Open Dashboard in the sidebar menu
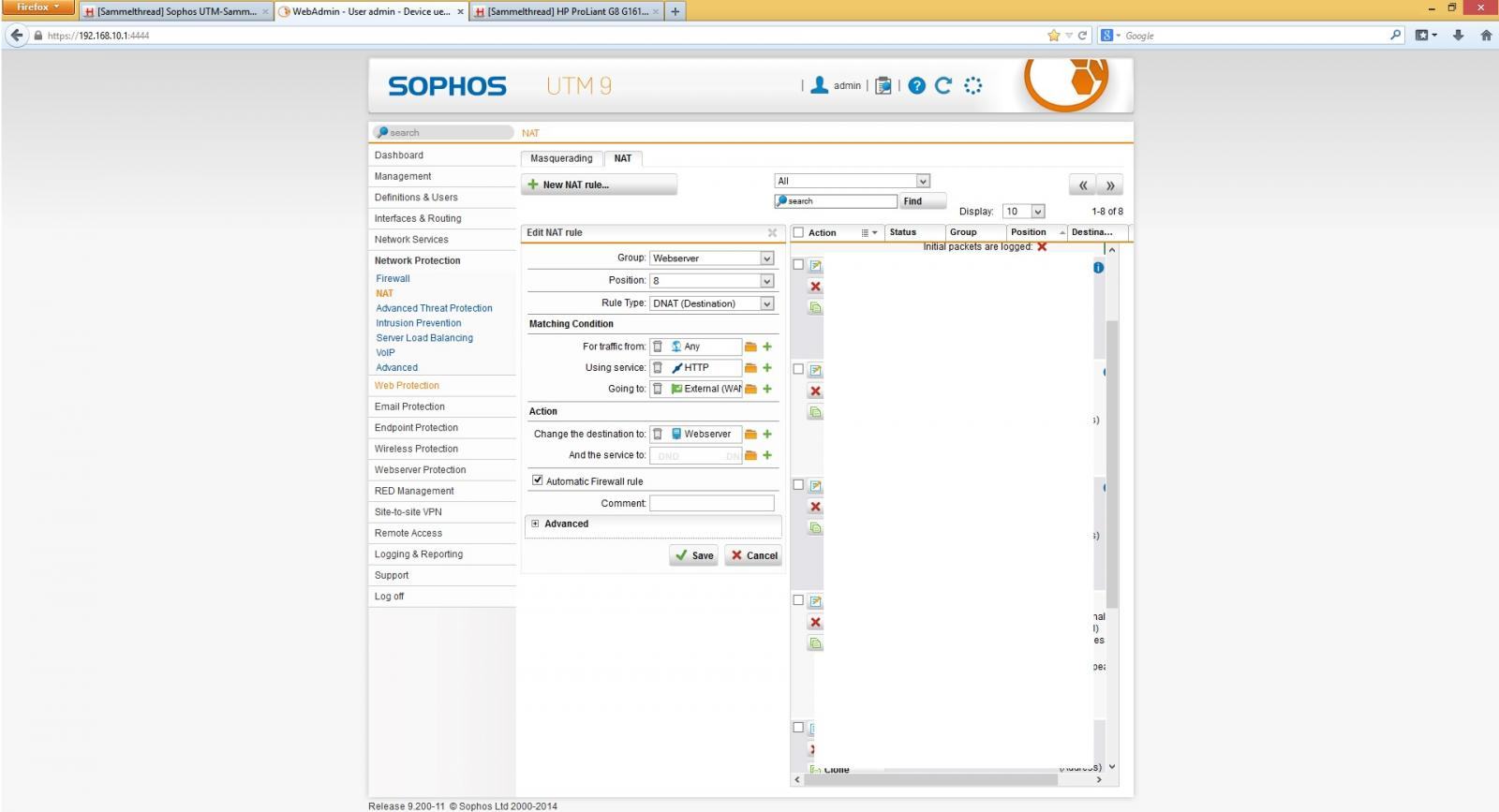Image resolution: width=1499 pixels, height=812 pixels. point(399,155)
